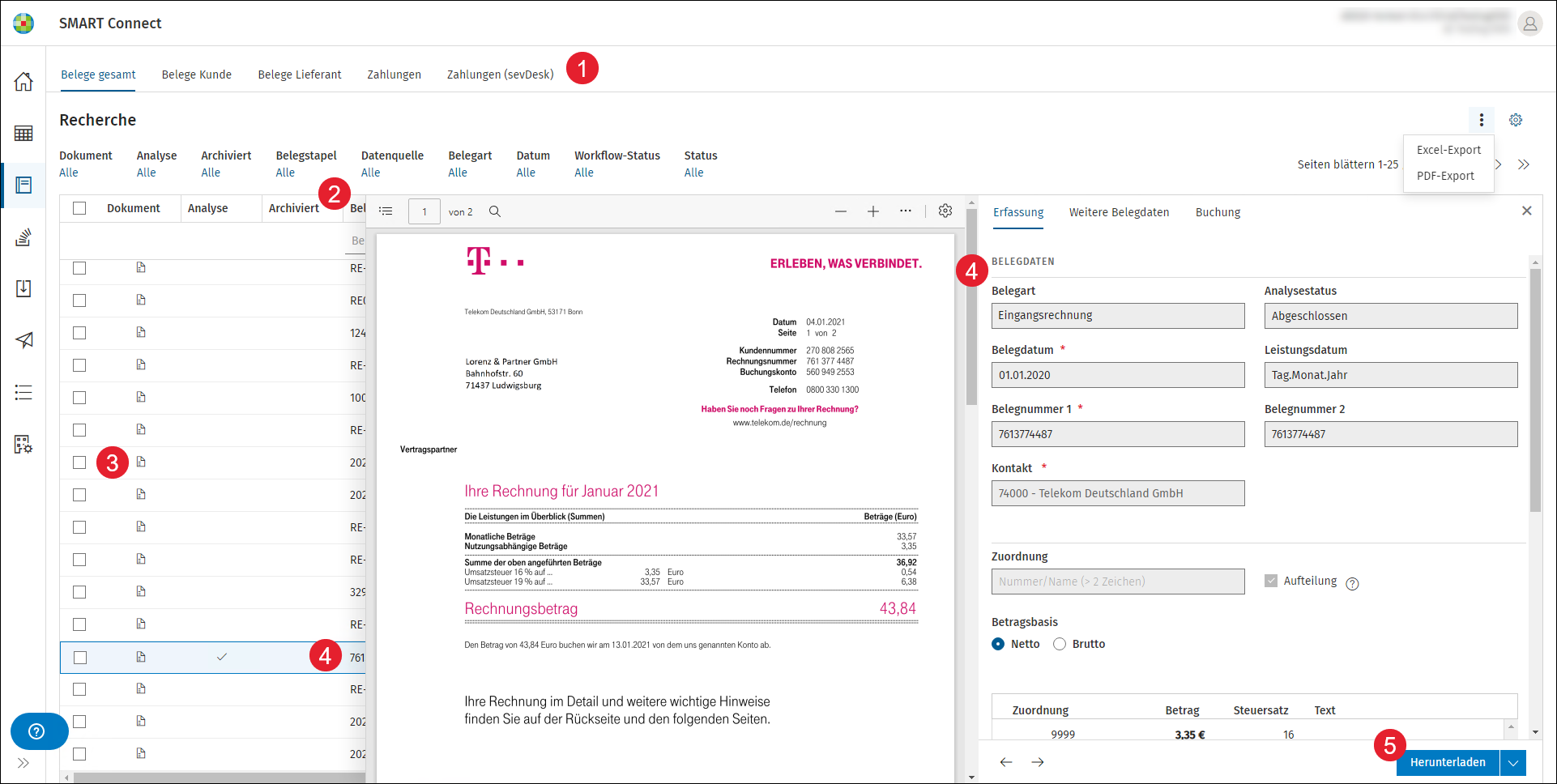1557x784 pixels.
Task: Open the list sidebar icon
Action: pos(23,393)
